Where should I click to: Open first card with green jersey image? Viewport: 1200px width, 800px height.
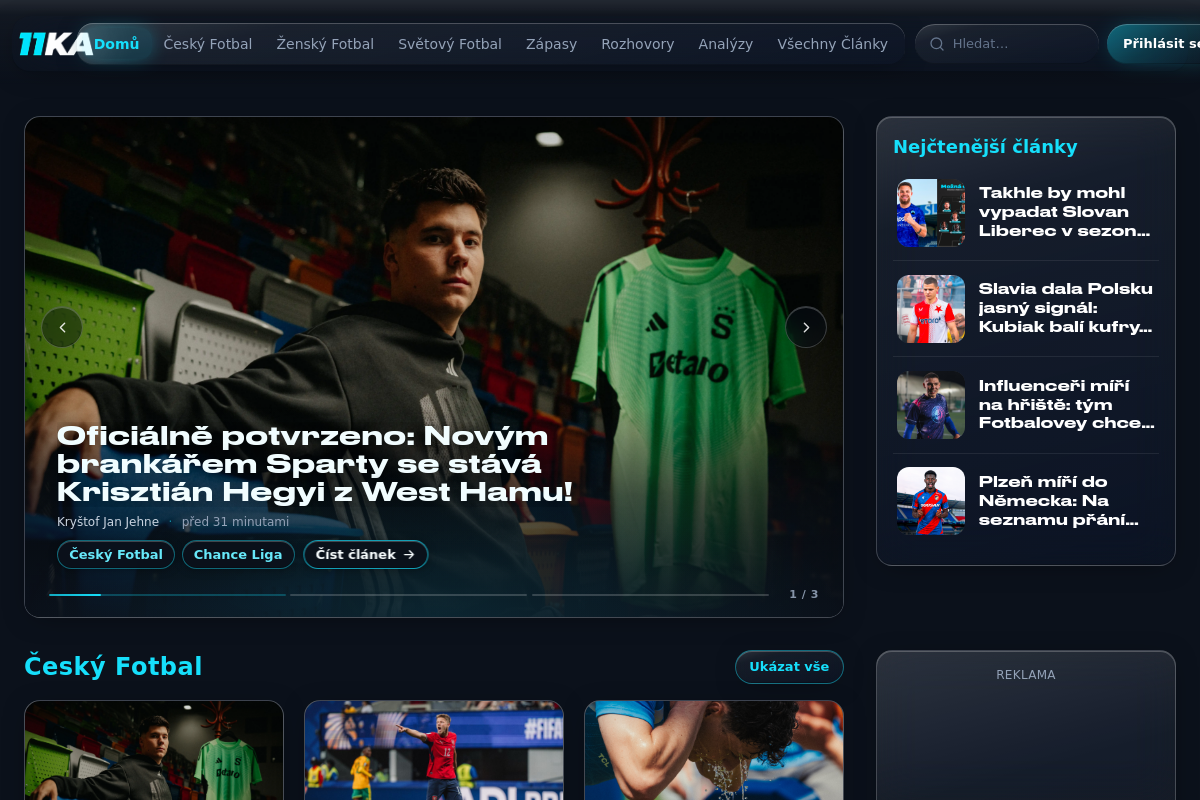point(154,750)
